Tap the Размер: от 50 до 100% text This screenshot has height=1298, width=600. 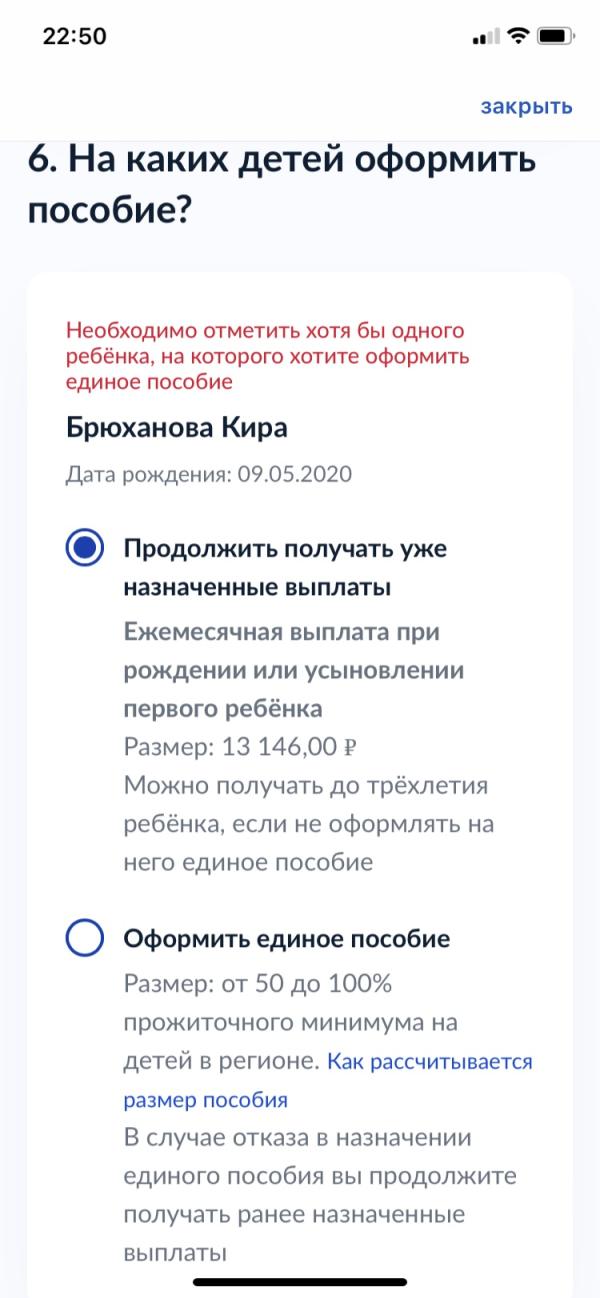tap(257, 984)
